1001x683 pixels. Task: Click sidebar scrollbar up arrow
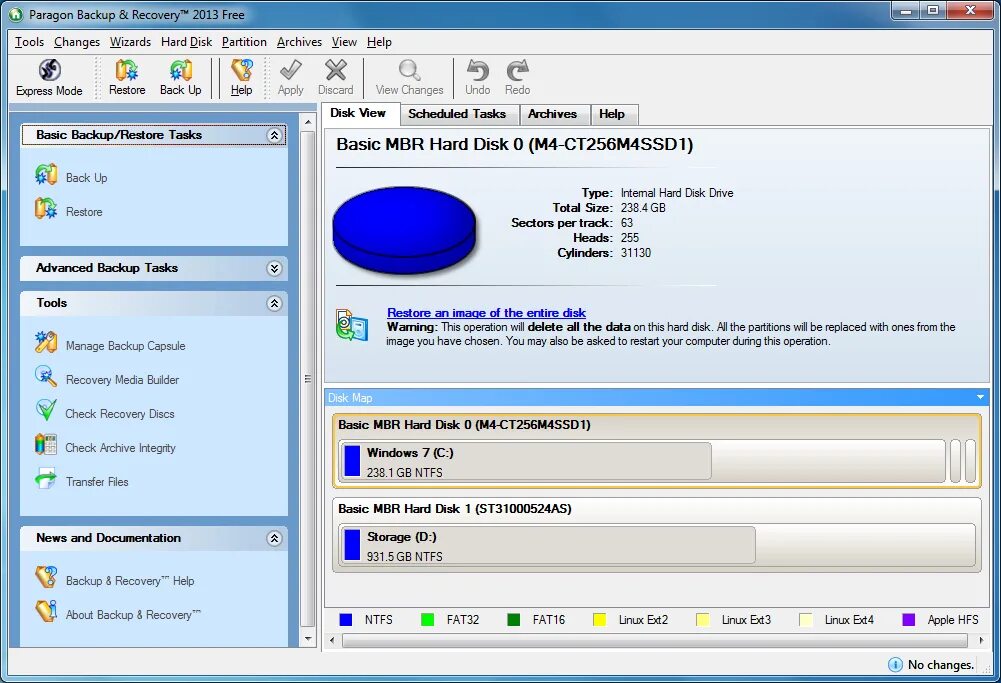tap(308, 122)
